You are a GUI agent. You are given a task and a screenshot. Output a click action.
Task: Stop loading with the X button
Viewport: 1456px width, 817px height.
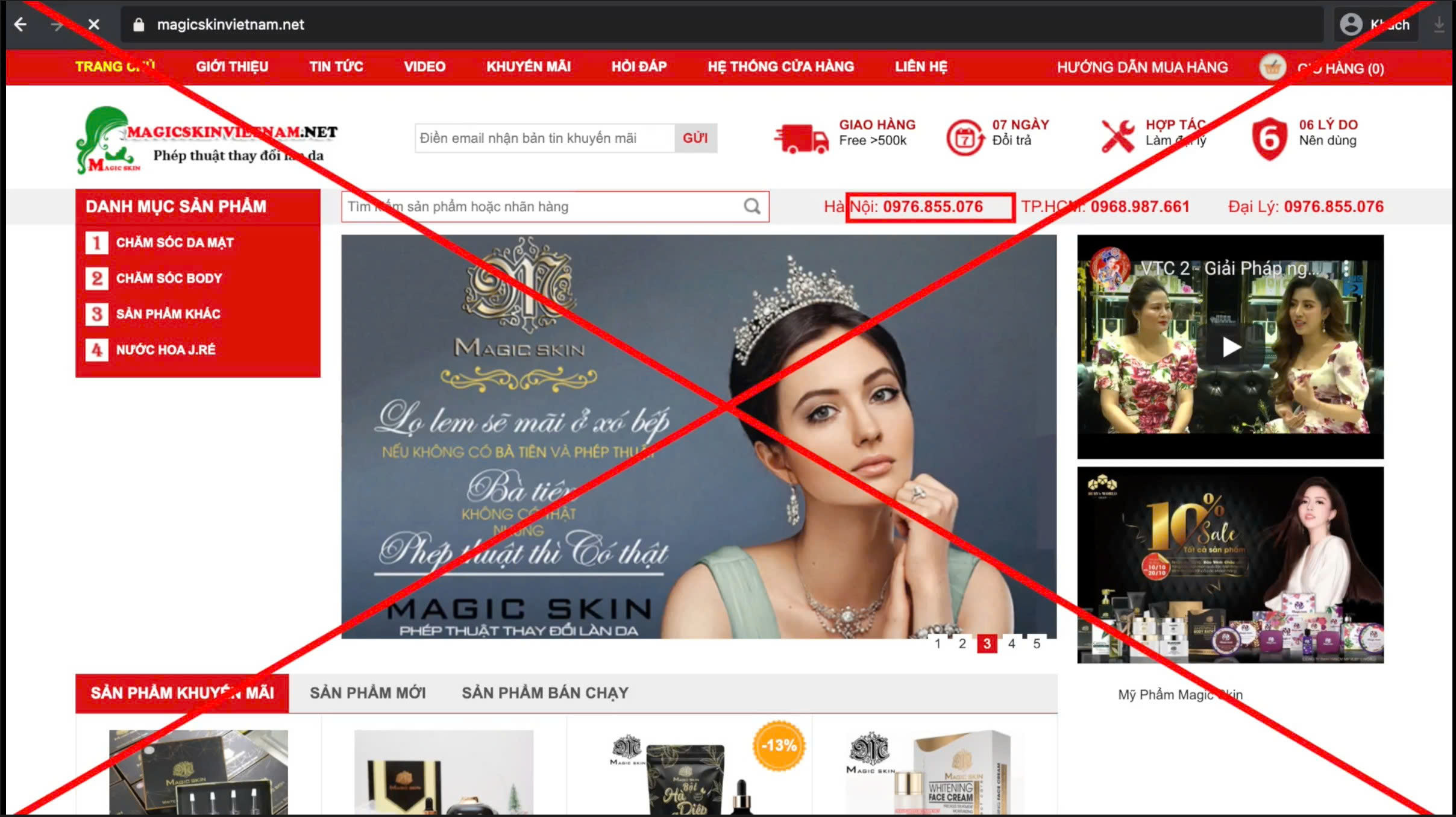(93, 25)
